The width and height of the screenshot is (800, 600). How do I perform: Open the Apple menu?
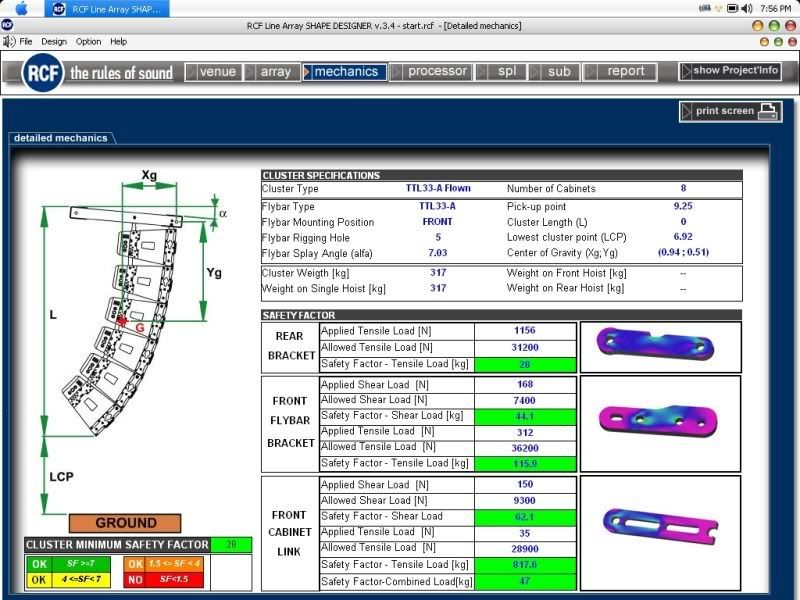(21, 9)
